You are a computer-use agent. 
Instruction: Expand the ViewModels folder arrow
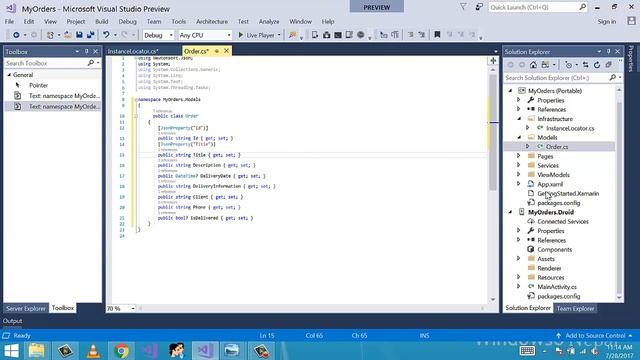(519, 175)
